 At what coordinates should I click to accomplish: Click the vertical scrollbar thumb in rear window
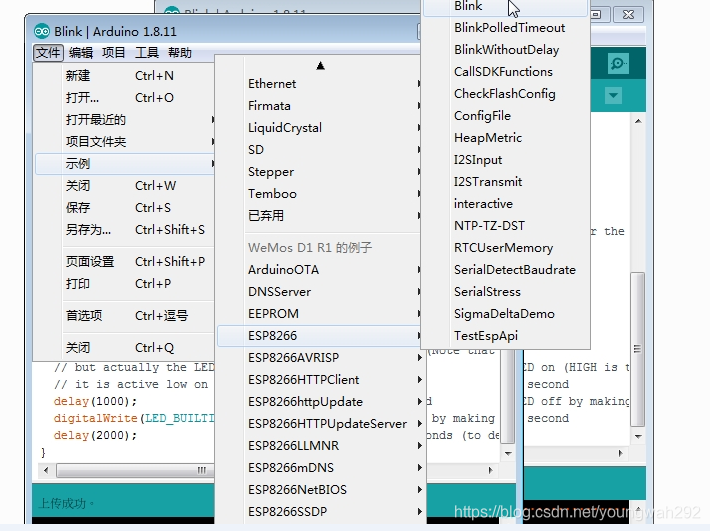638,349
